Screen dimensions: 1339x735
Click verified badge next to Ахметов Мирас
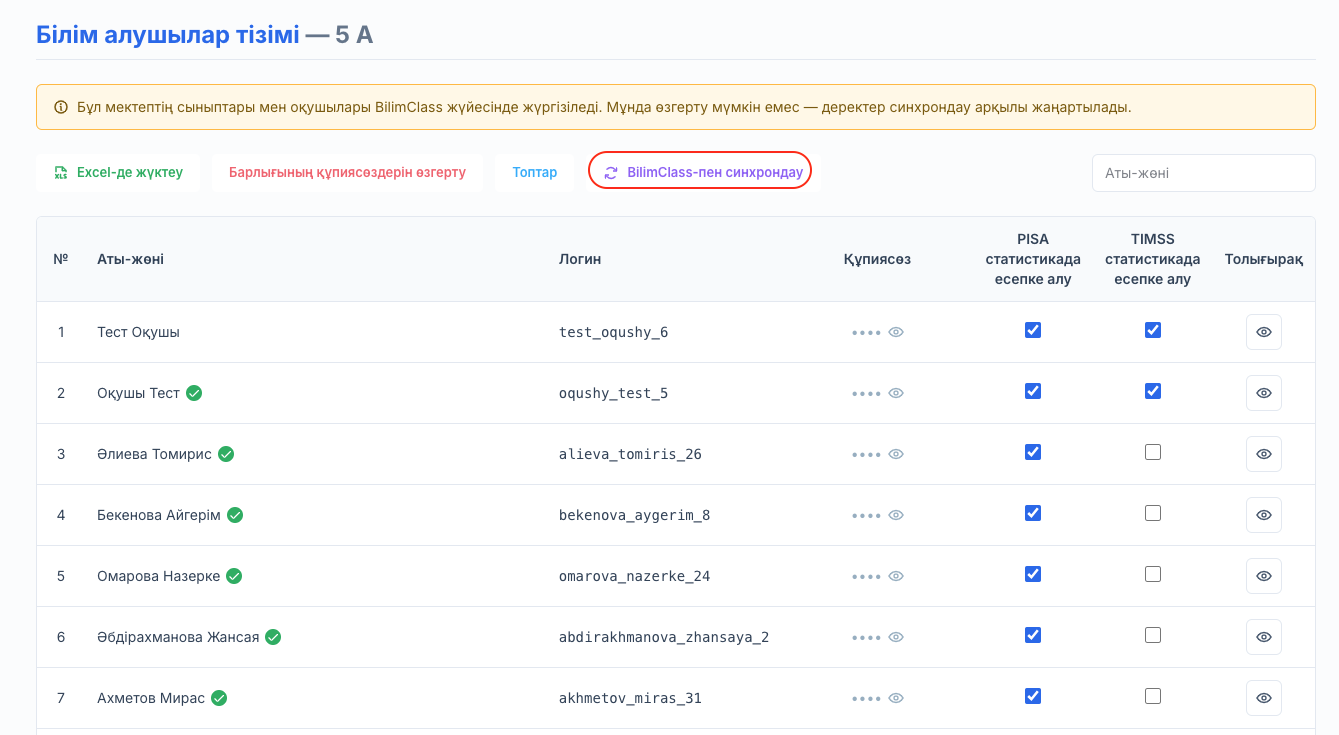(x=219, y=698)
